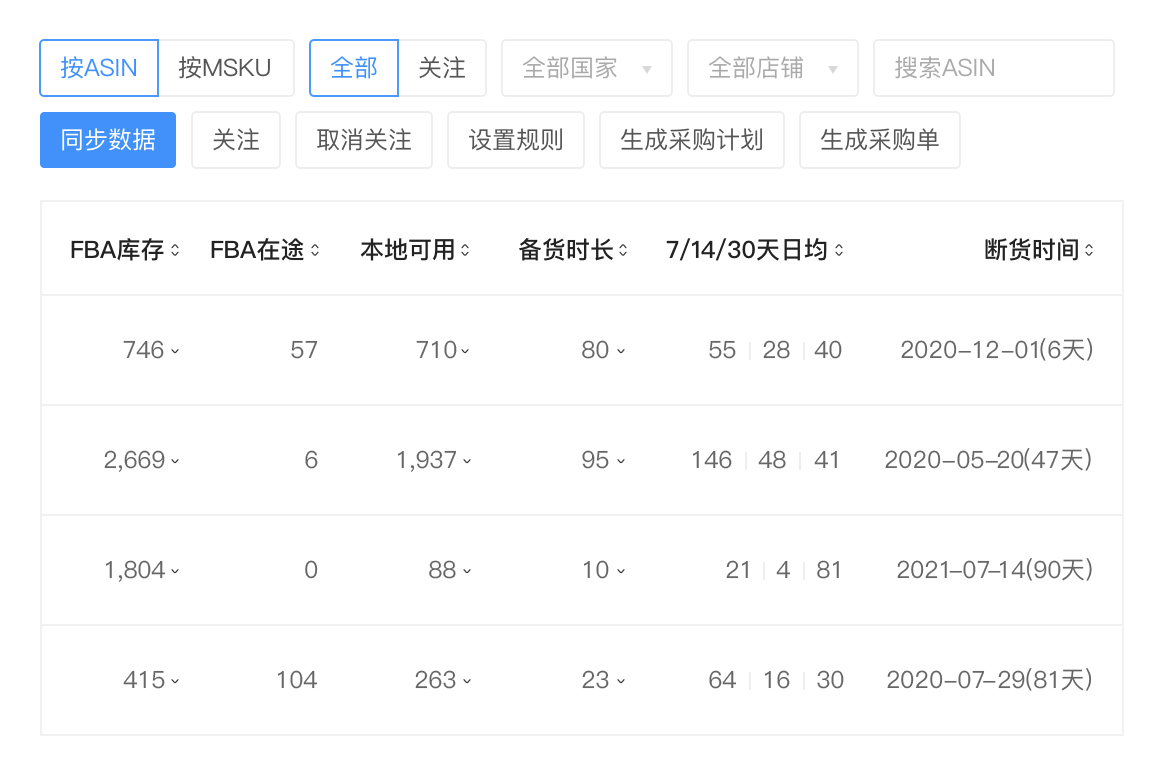Sort by FBA库存 column icon
The image size is (1160, 776).
[176, 250]
